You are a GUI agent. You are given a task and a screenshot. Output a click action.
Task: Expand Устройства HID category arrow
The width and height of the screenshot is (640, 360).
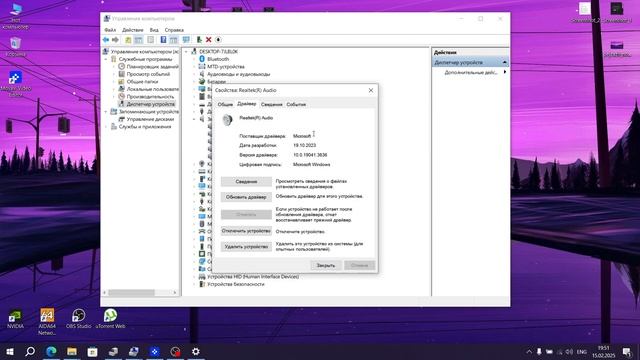(194, 277)
